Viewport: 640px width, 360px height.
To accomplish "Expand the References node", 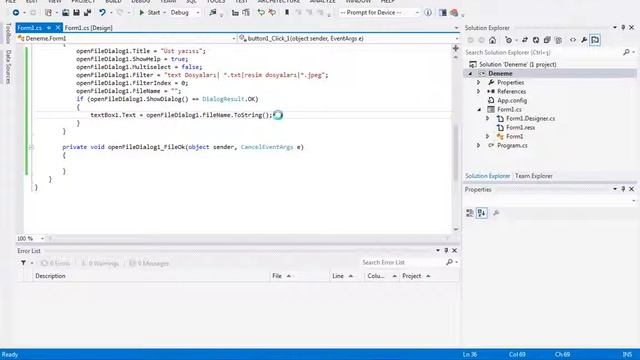I will click(x=479, y=91).
